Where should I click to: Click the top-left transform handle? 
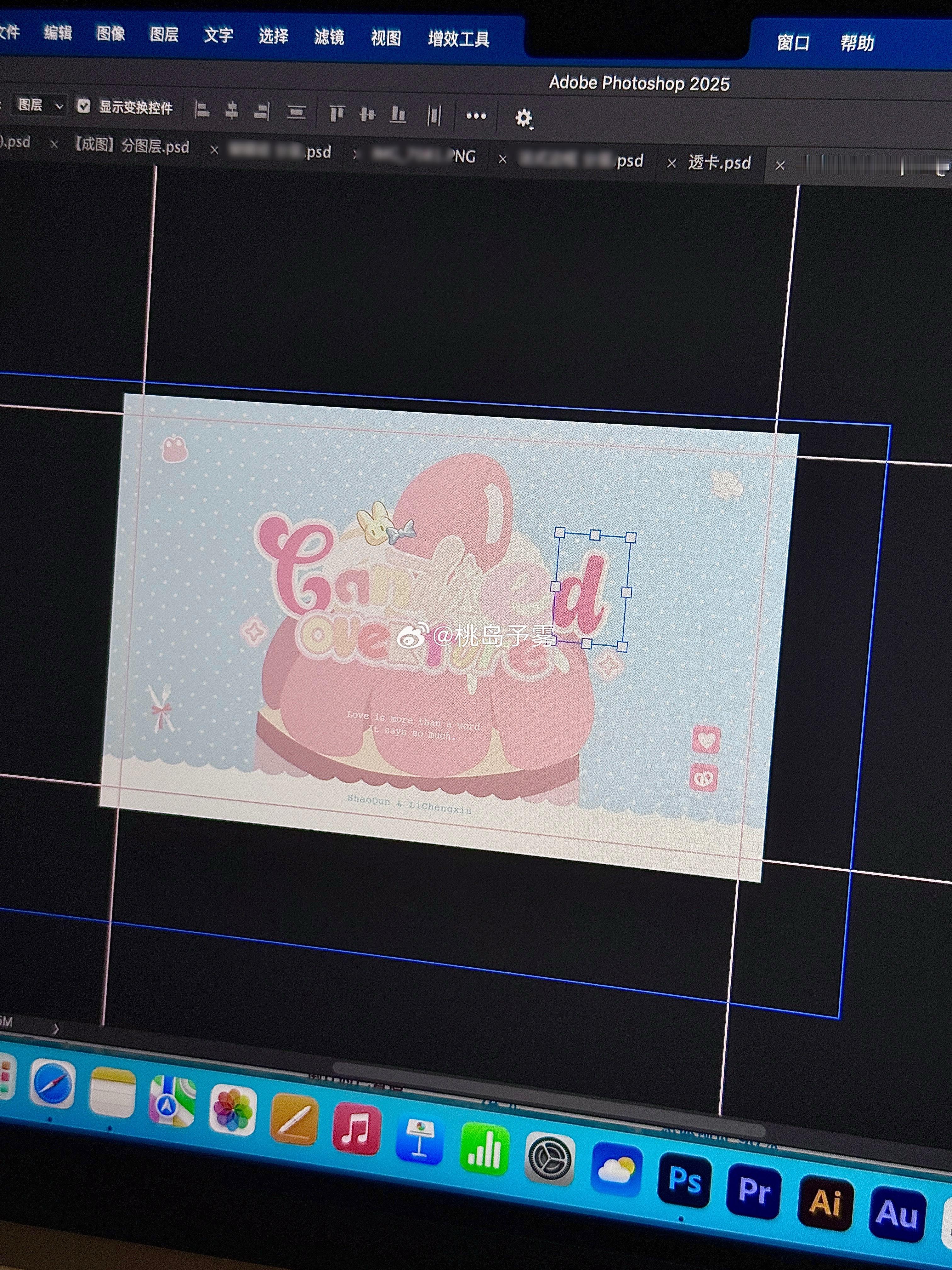561,533
